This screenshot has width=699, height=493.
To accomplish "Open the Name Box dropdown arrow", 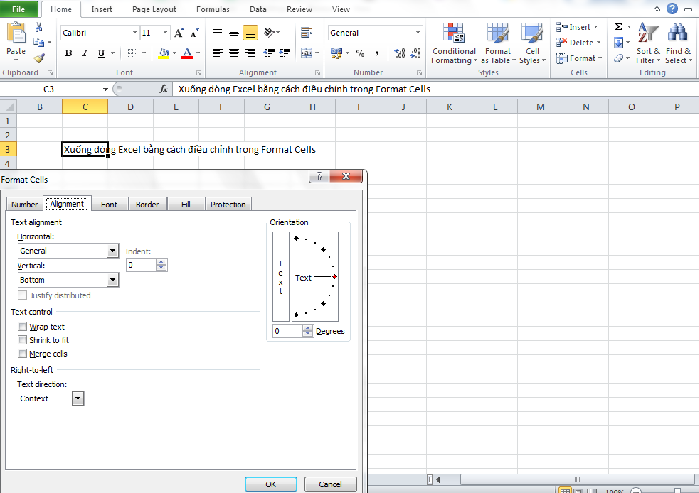I will [105, 89].
